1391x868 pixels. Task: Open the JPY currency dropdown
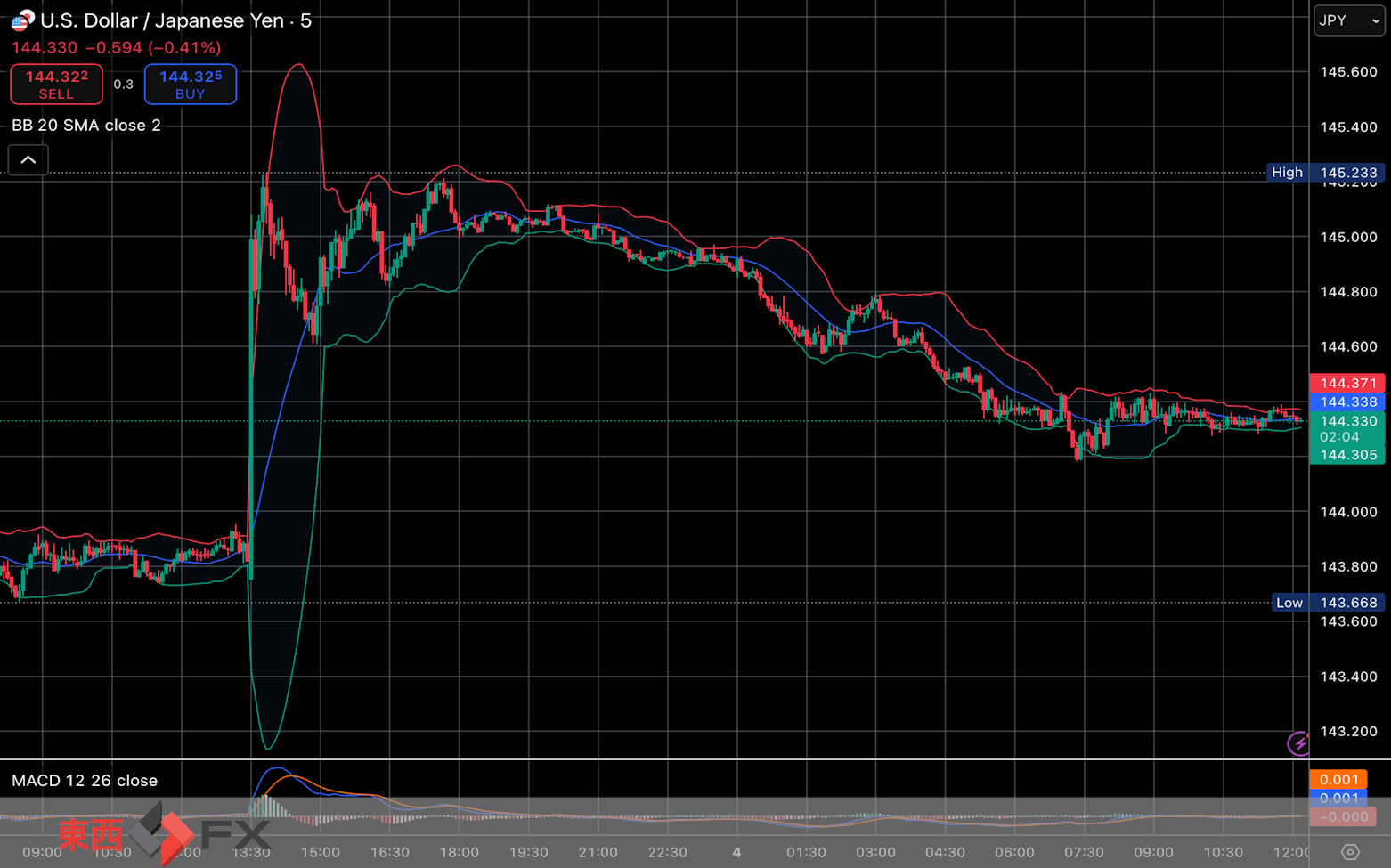(1349, 20)
